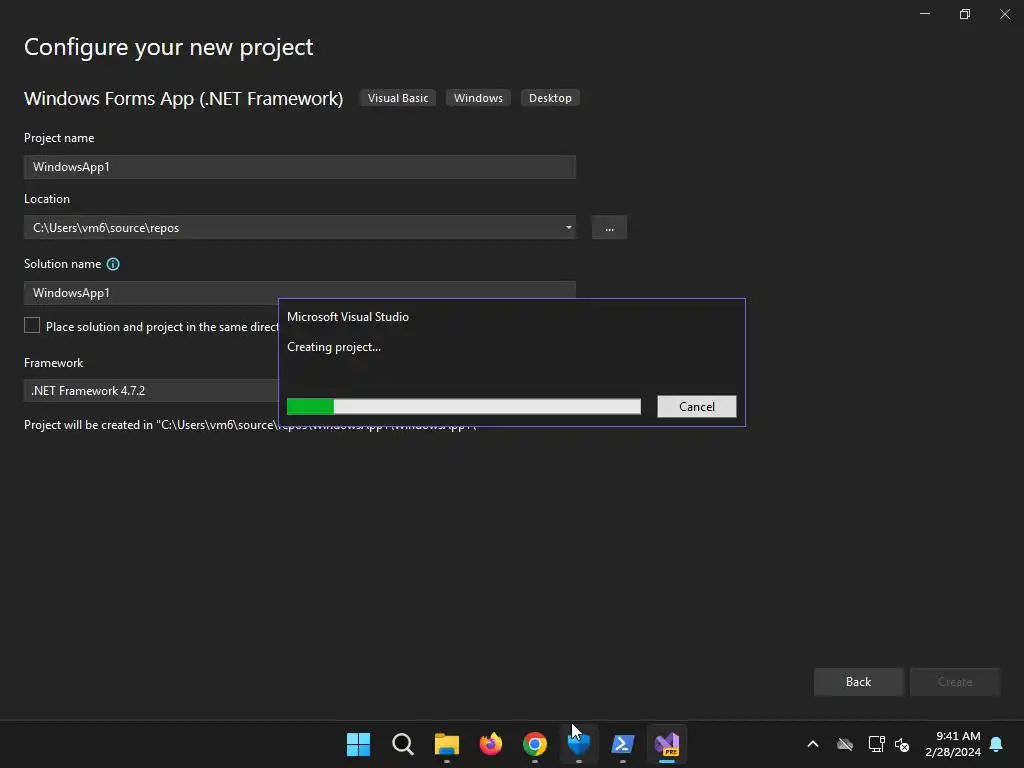Click the Create button
Viewport: 1024px width, 768px height.
955,682
